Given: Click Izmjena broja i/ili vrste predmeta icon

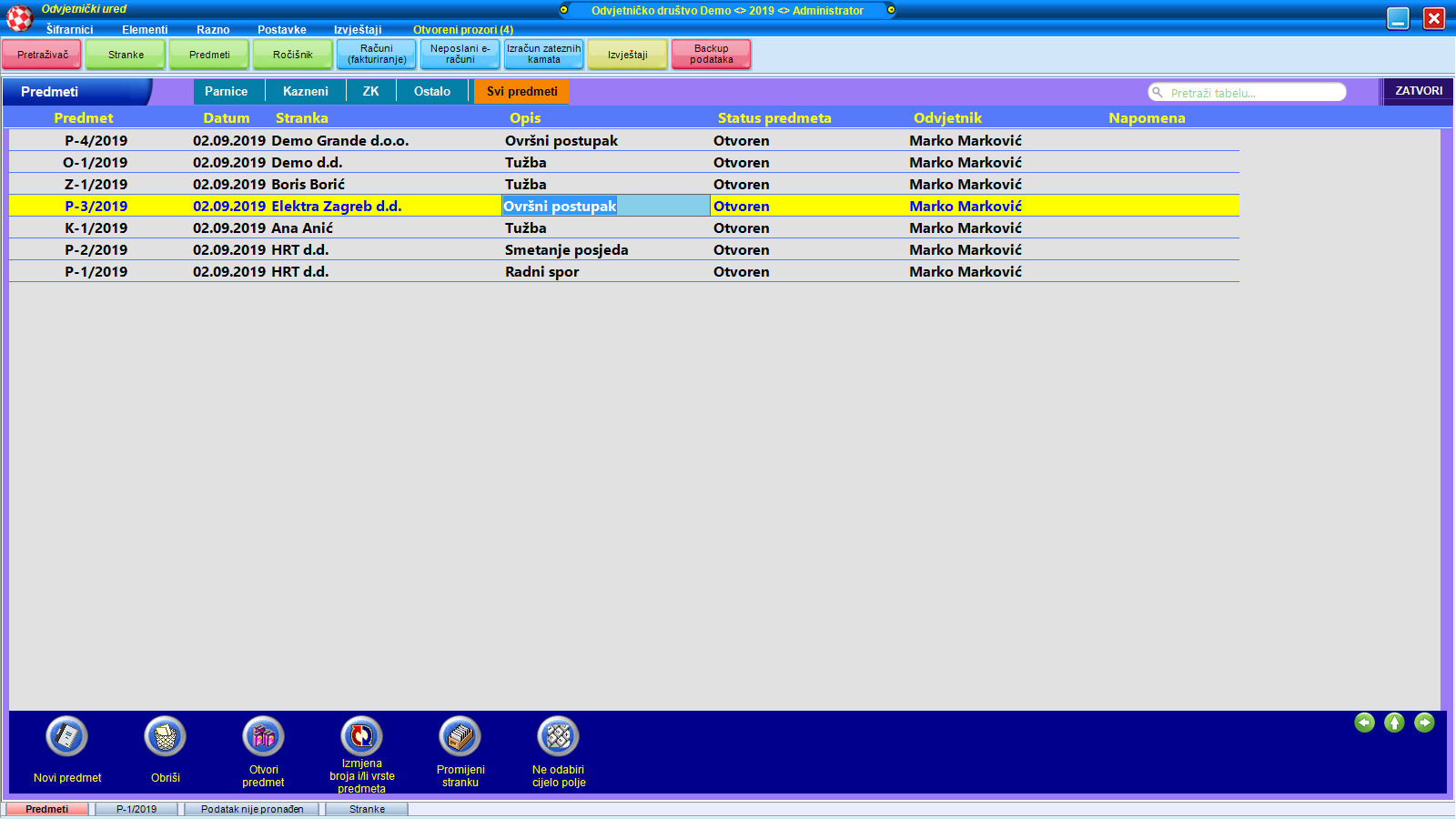Looking at the screenshot, I should click(x=361, y=736).
